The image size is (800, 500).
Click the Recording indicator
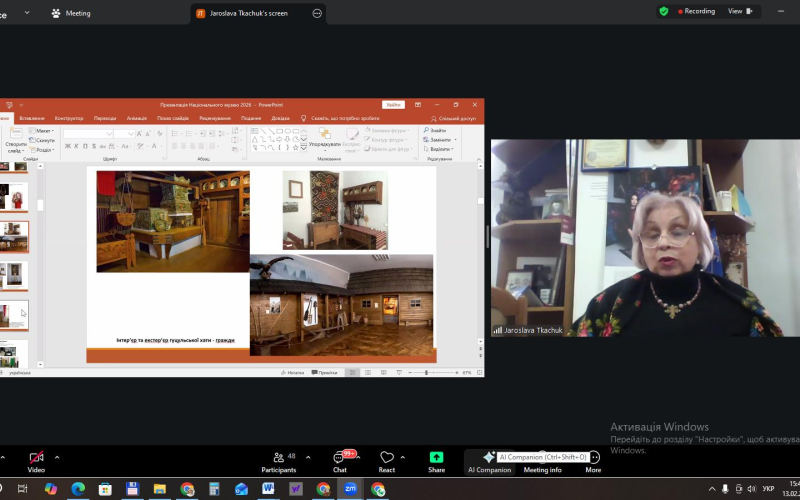pyautogui.click(x=697, y=11)
